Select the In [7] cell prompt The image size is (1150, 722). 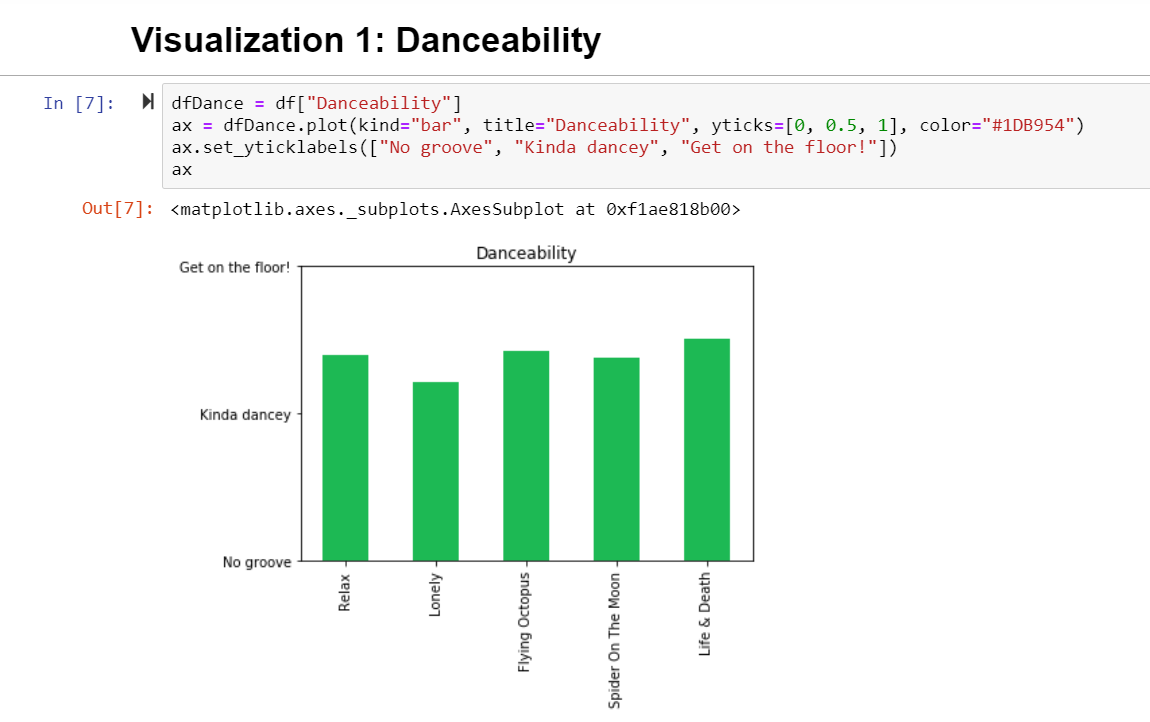(79, 103)
